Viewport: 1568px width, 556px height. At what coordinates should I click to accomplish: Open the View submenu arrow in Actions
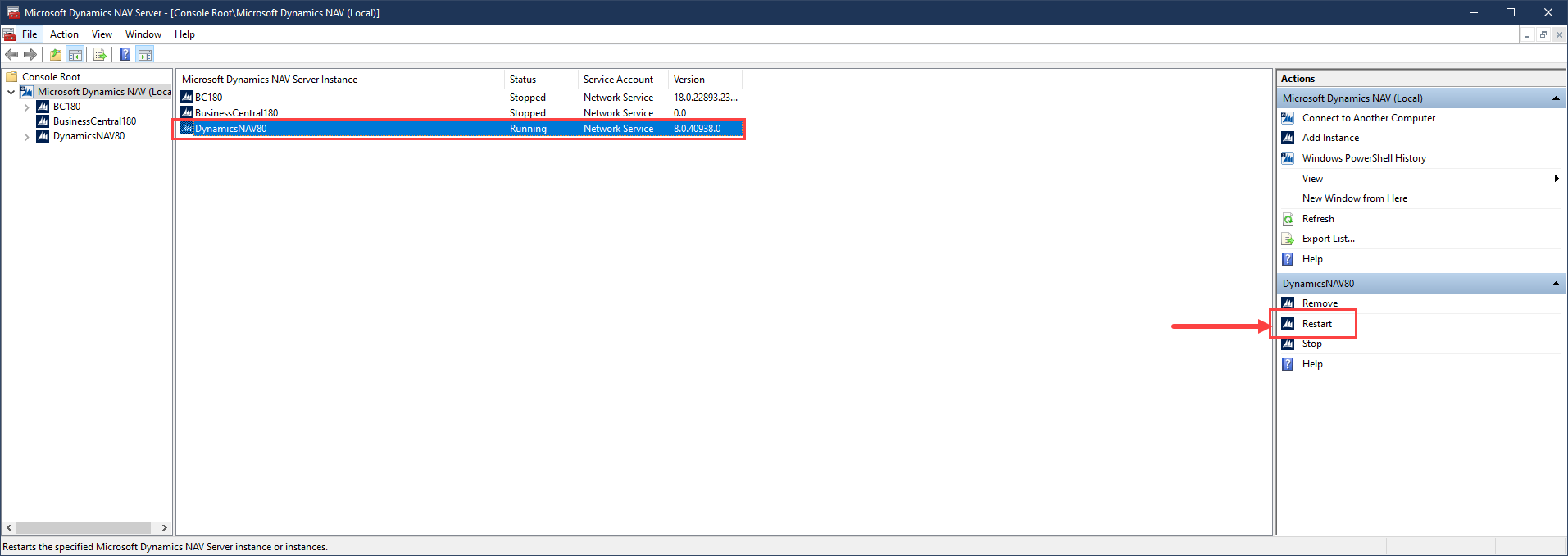coord(1557,179)
